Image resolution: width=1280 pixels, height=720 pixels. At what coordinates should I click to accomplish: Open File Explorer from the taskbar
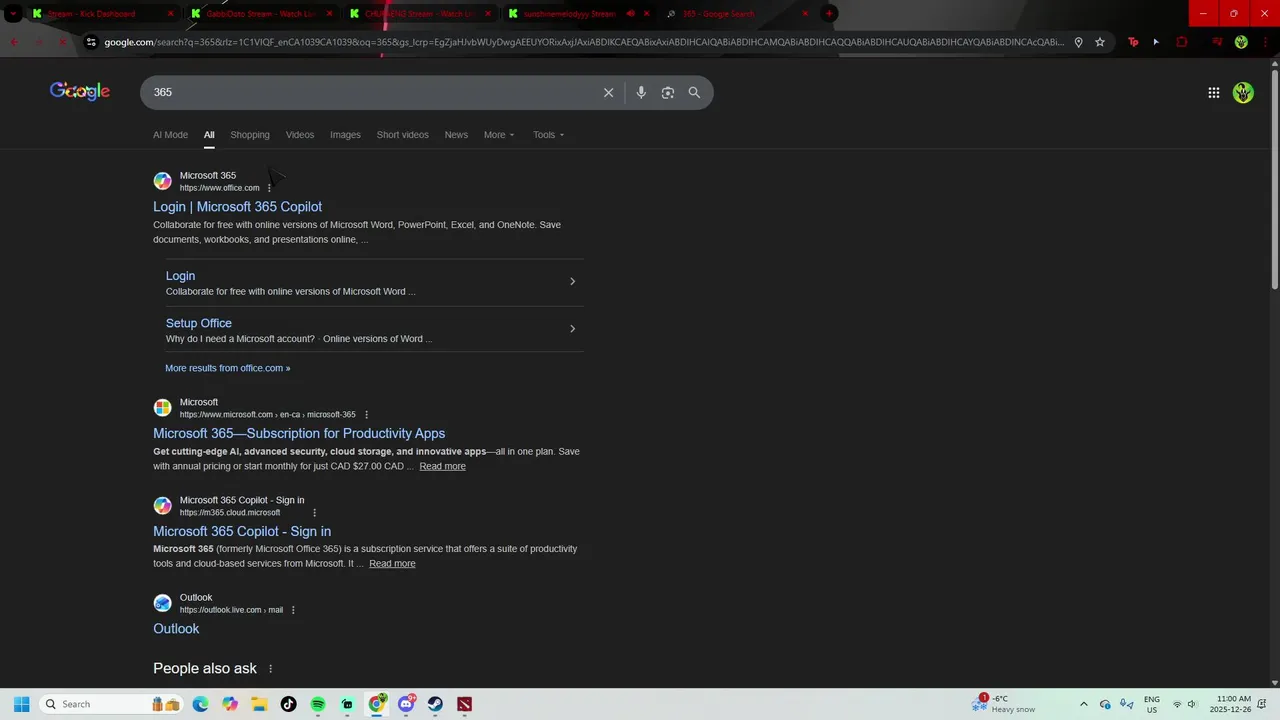(259, 704)
